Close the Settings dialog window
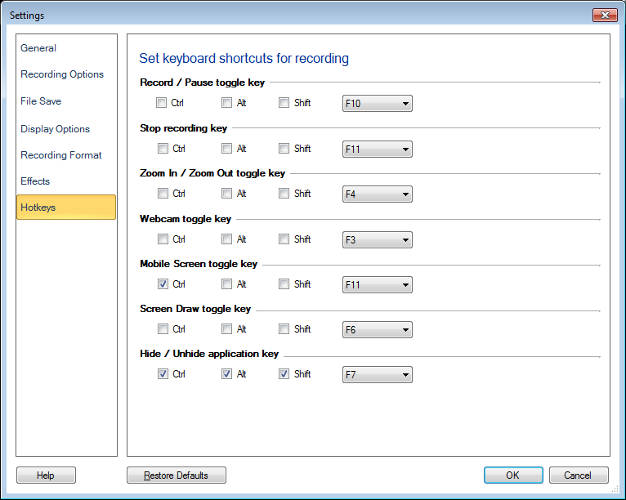Viewport: 626px width, 500px height. coord(604,15)
